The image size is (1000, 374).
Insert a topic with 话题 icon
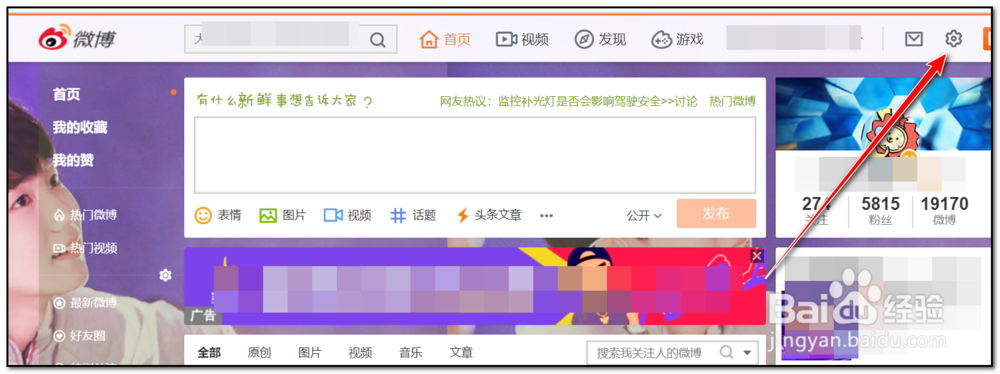(x=413, y=216)
